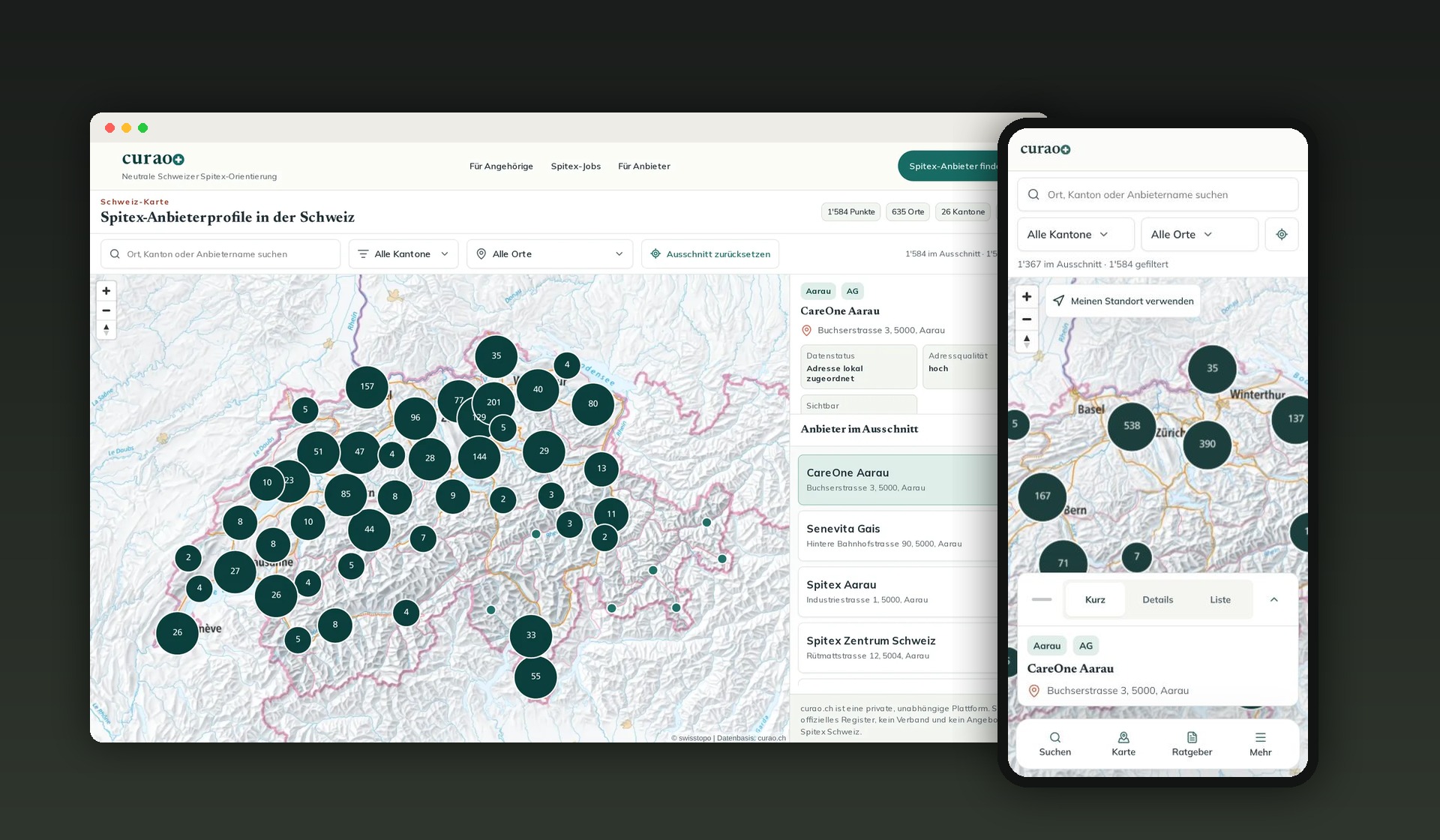Open the Spitex Zentrum Schweiz provider card

(x=898, y=648)
